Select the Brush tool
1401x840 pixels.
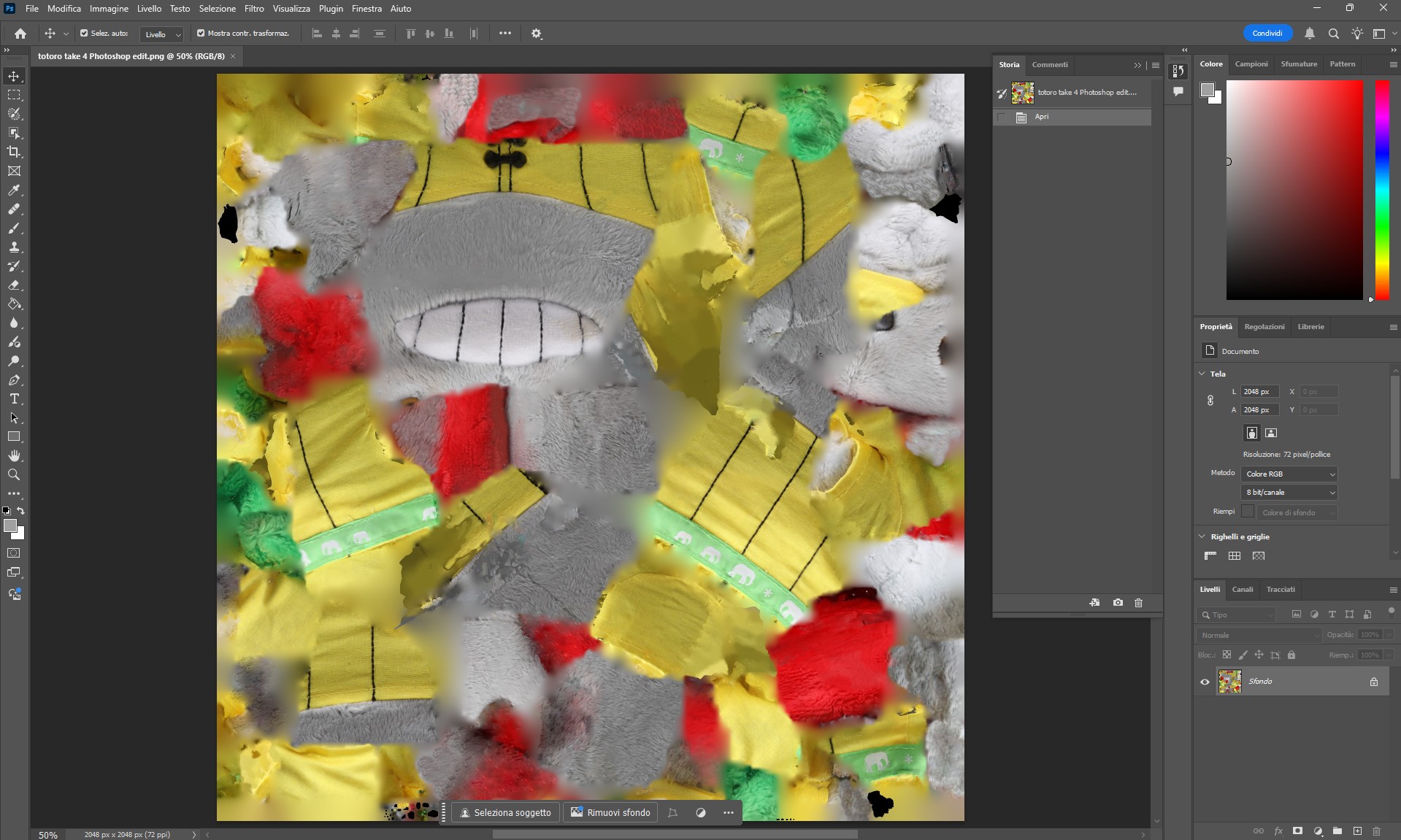[x=14, y=228]
